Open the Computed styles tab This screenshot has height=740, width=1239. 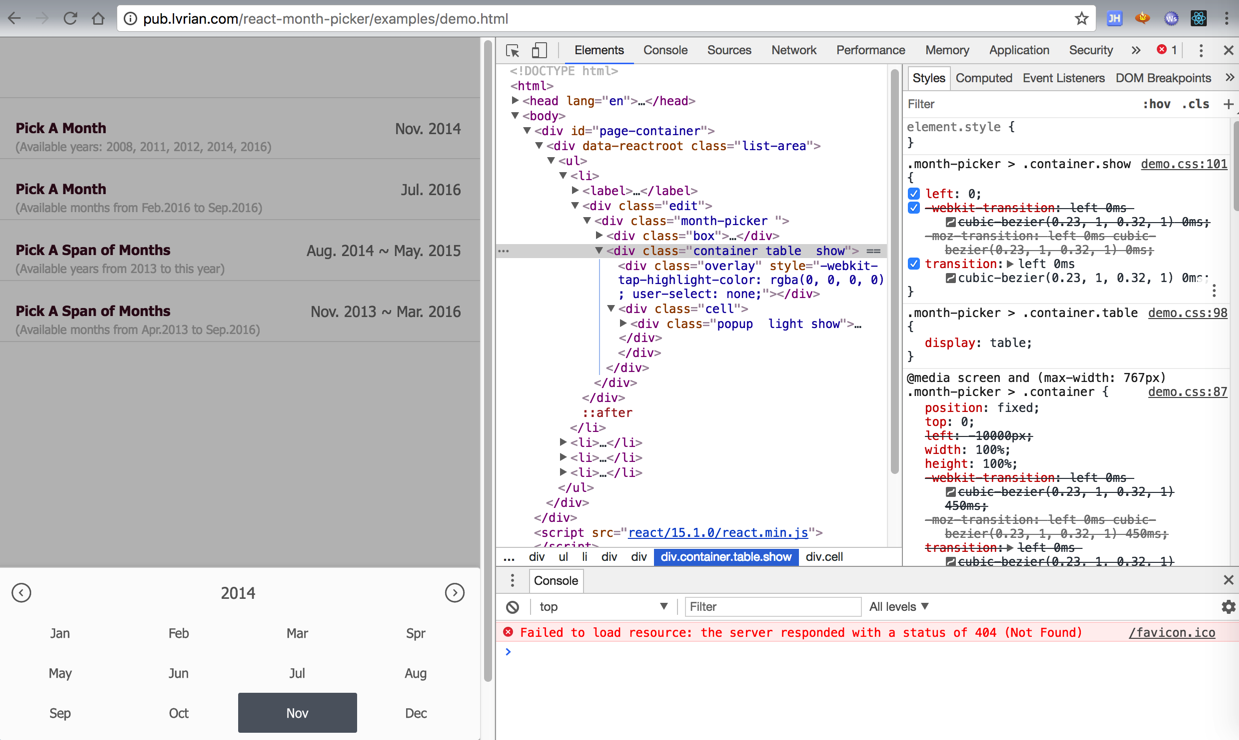tap(983, 78)
